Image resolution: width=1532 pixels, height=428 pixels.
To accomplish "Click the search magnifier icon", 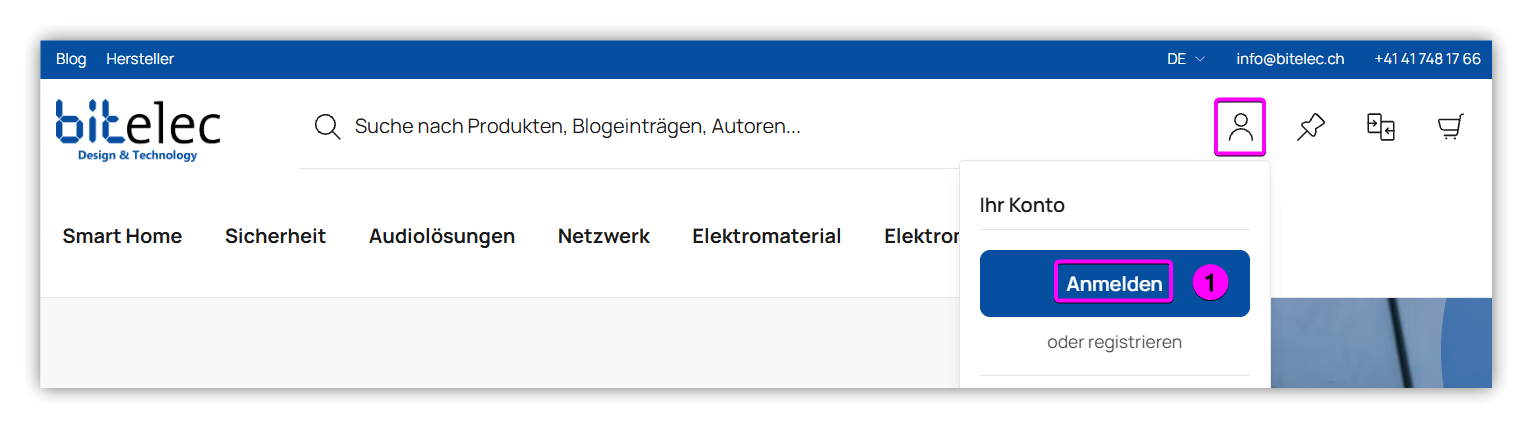I will (x=327, y=127).
